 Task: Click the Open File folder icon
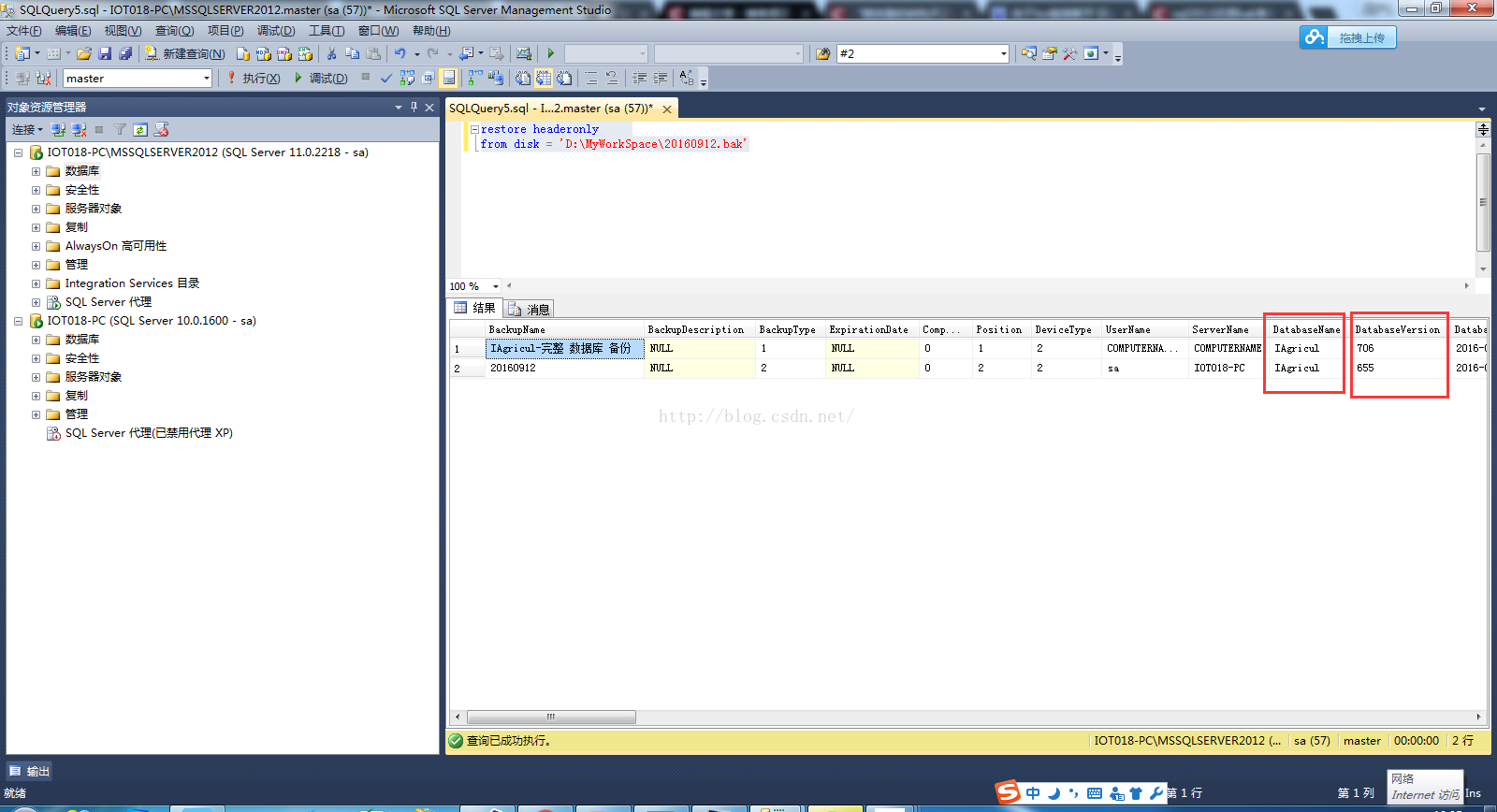84,54
